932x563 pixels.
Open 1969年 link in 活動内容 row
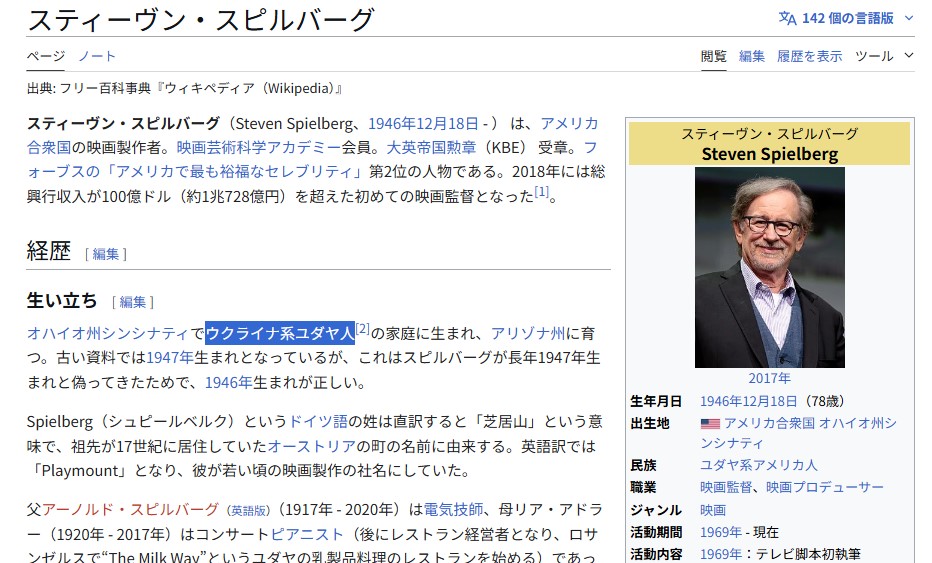click(721, 554)
